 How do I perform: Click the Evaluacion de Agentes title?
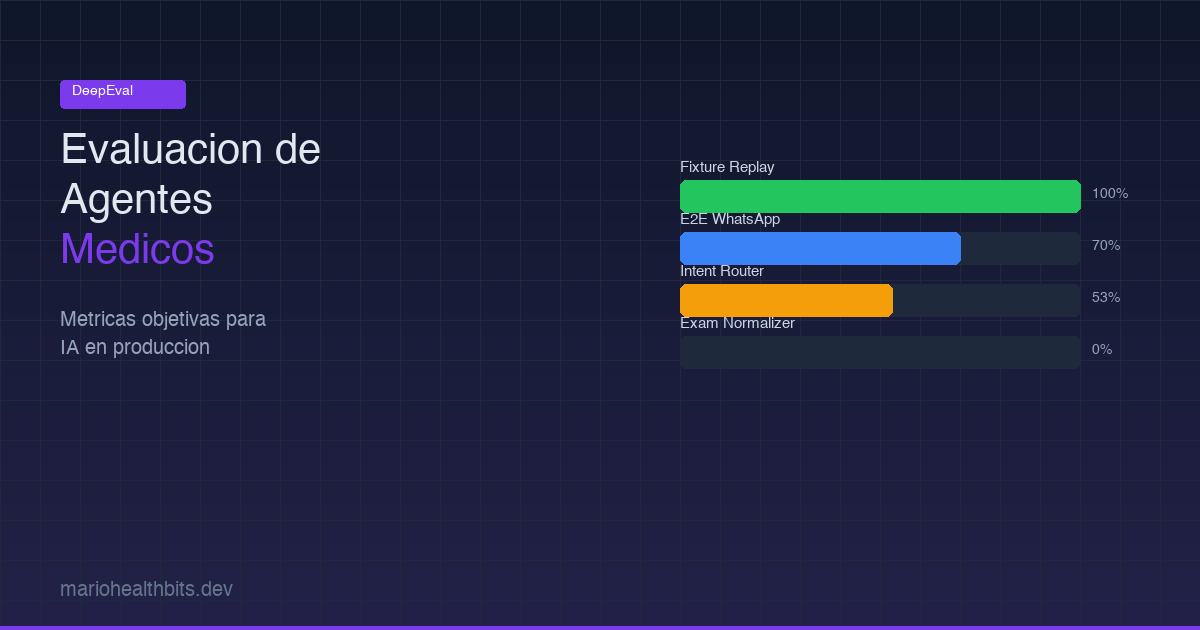pyautogui.click(x=190, y=174)
